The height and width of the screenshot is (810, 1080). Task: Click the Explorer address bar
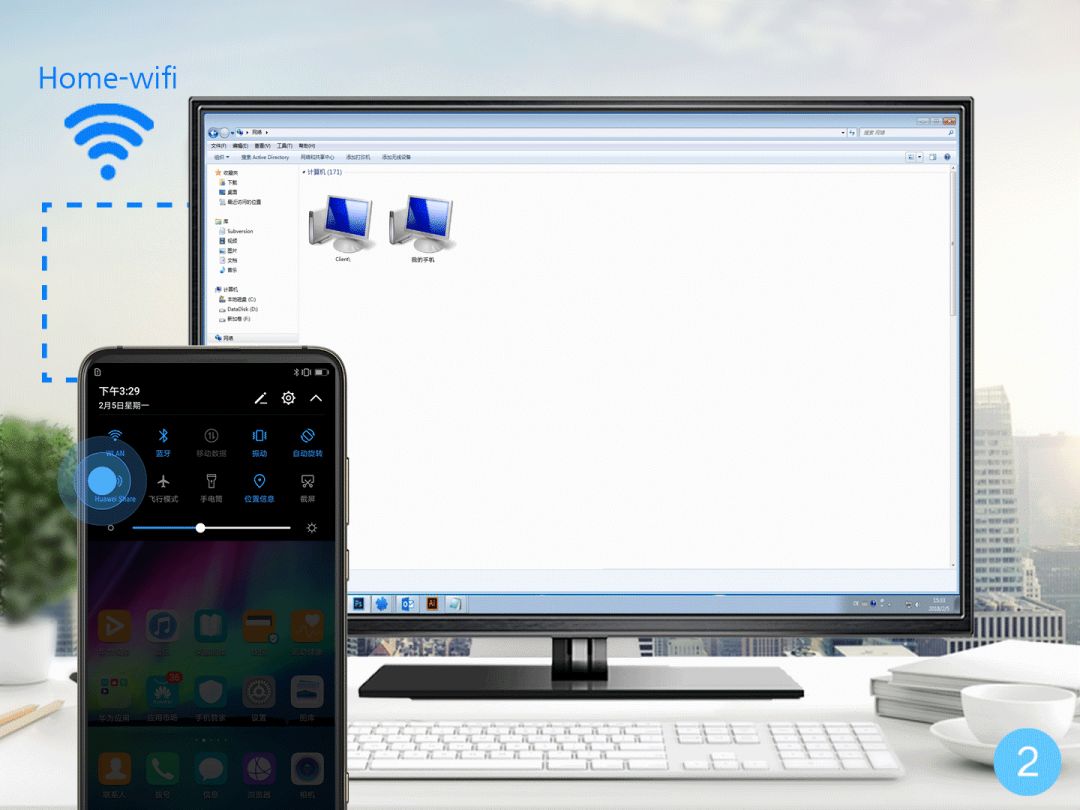click(x=541, y=132)
